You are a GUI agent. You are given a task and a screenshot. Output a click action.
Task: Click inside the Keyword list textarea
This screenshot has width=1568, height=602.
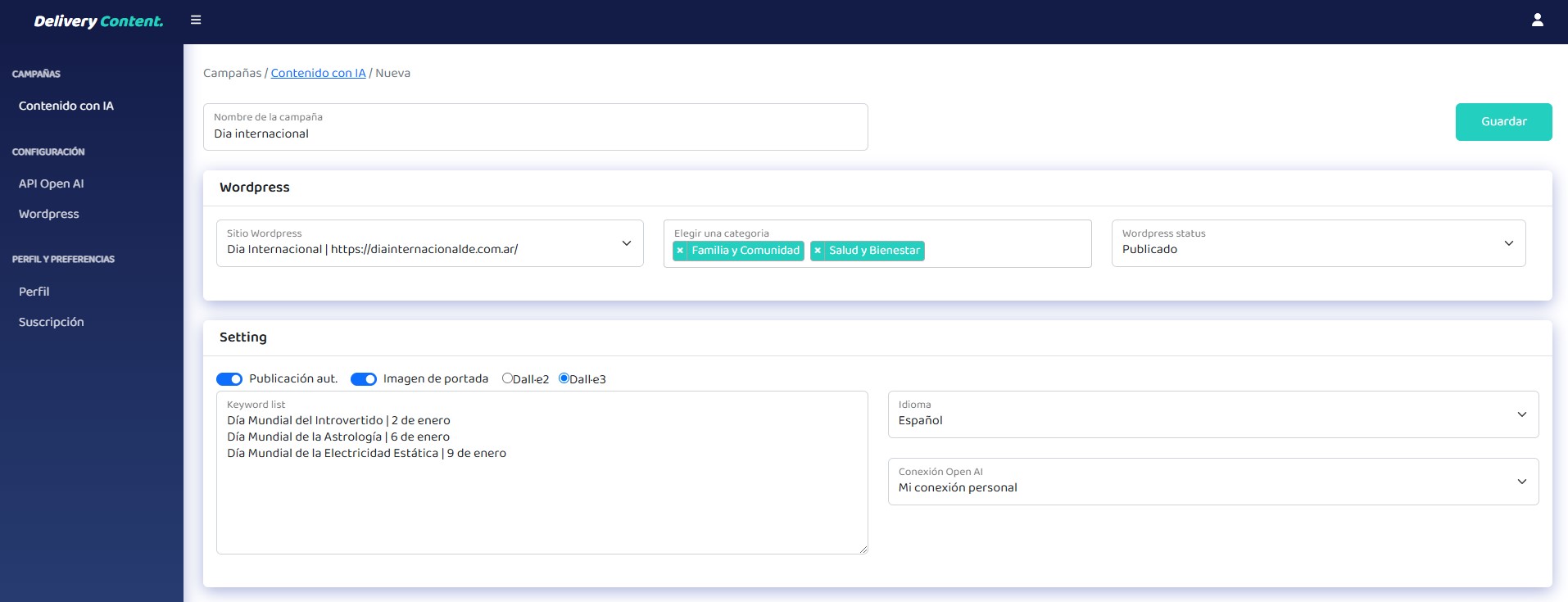pos(541,500)
